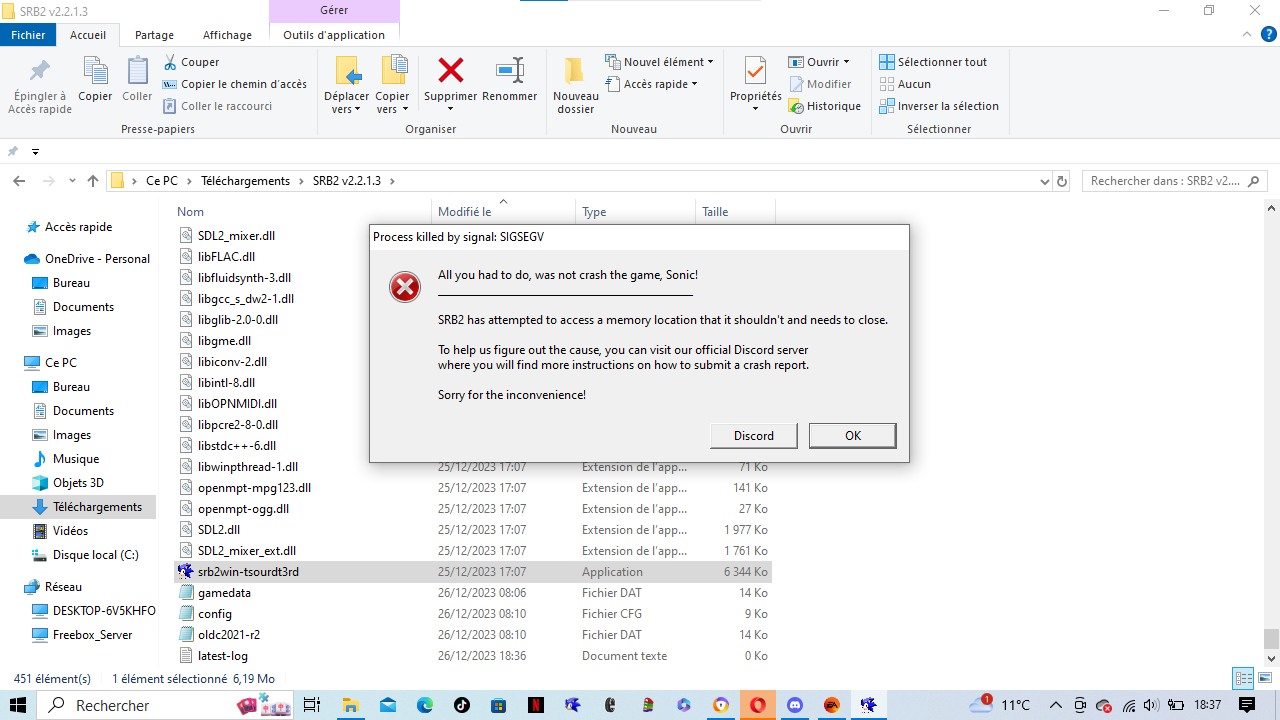
Task: Click Couper with the scissors icon
Action: coord(192,62)
